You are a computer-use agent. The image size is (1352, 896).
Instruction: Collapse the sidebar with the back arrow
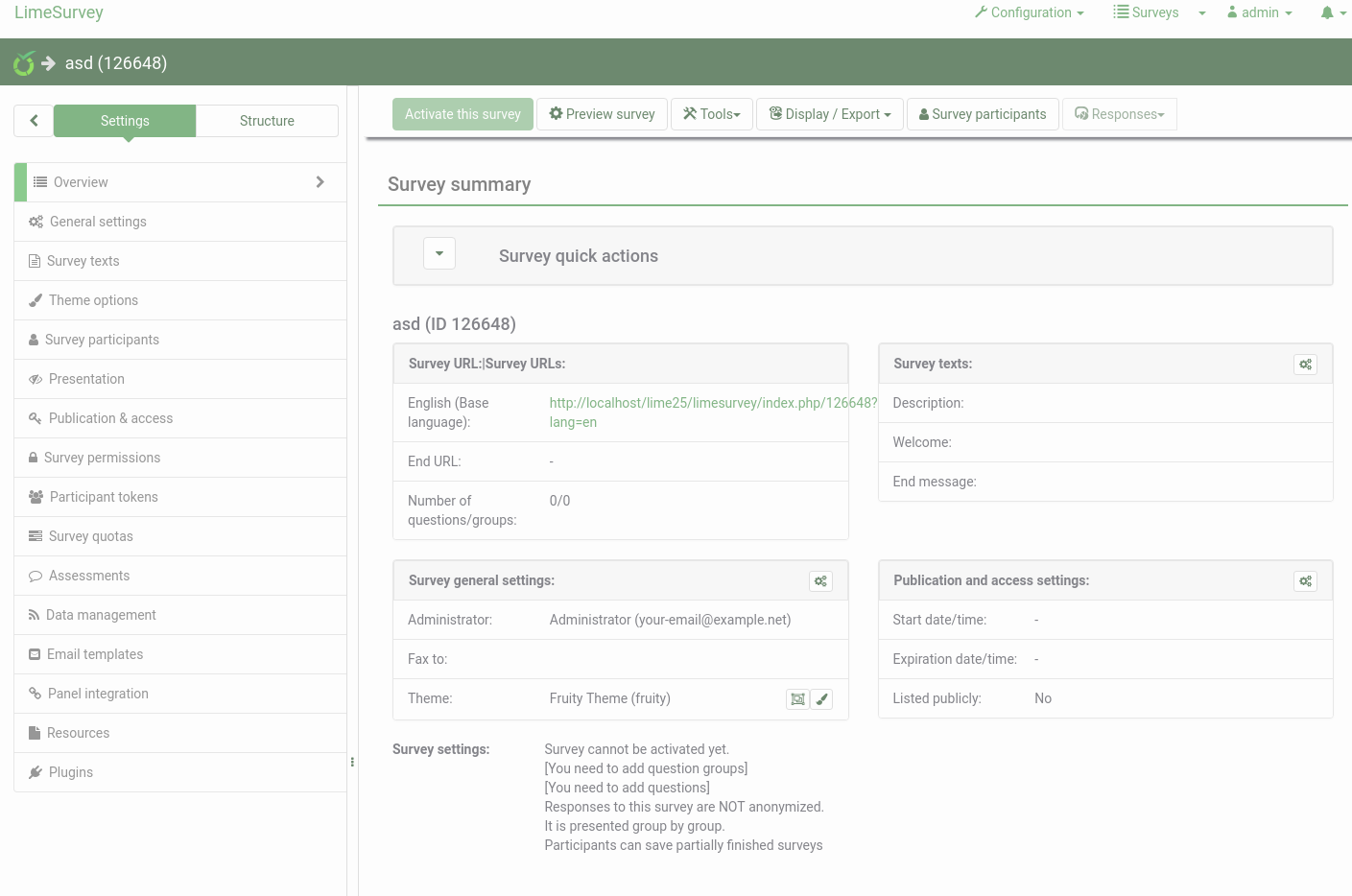[34, 121]
